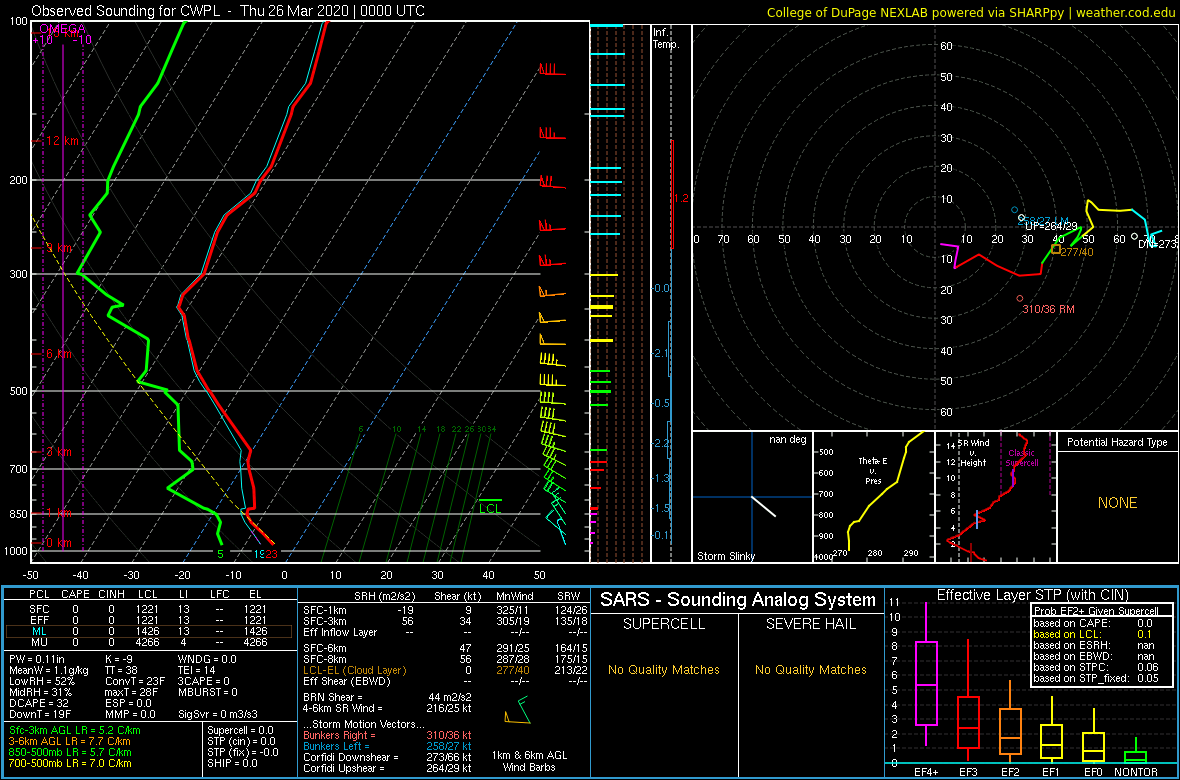
Task: Click the DownT = 19F value
Action: click(x=38, y=713)
